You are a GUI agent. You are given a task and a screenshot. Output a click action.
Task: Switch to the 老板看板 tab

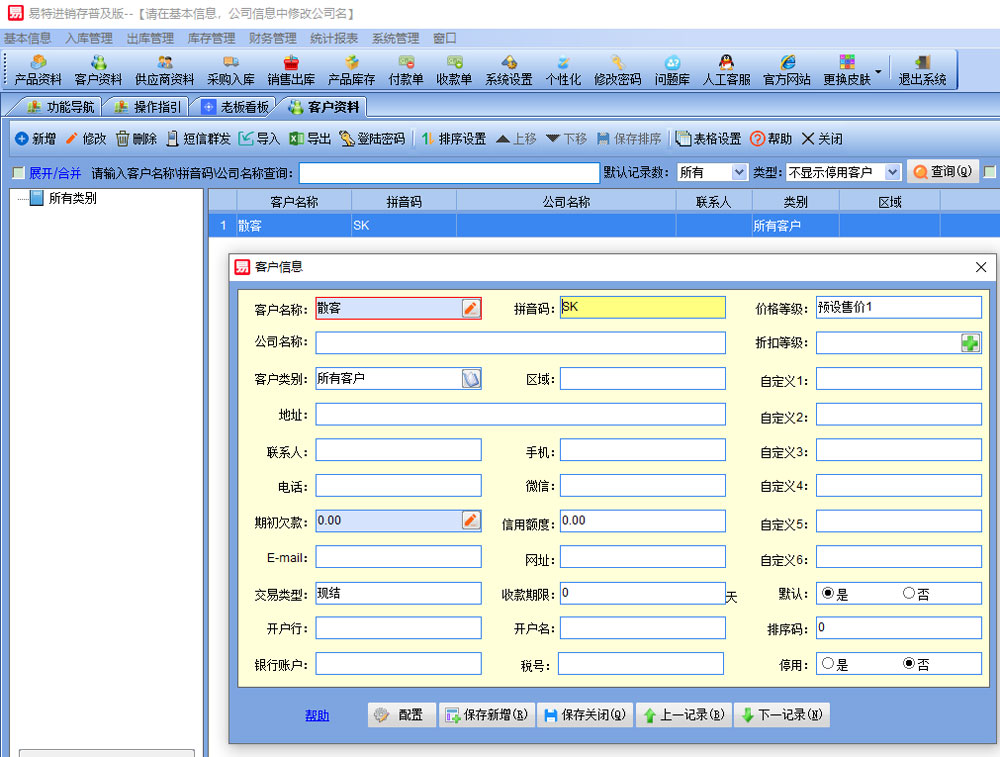tap(235, 107)
